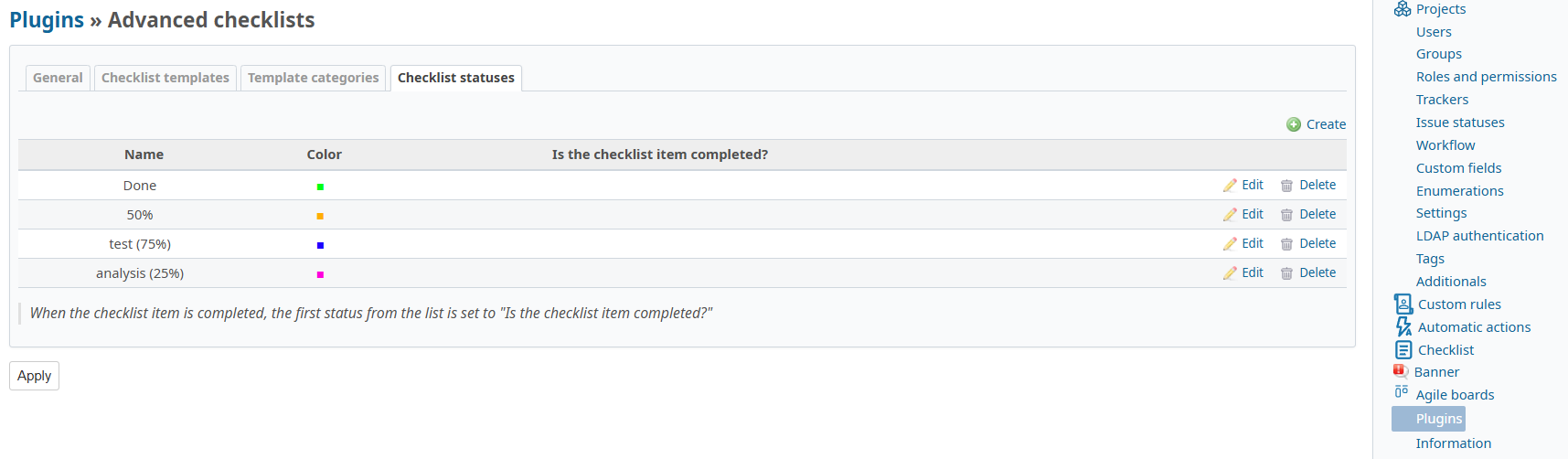The height and width of the screenshot is (459, 1568).
Task: Click pencil icon for test (75%) row
Action: pyautogui.click(x=1230, y=244)
